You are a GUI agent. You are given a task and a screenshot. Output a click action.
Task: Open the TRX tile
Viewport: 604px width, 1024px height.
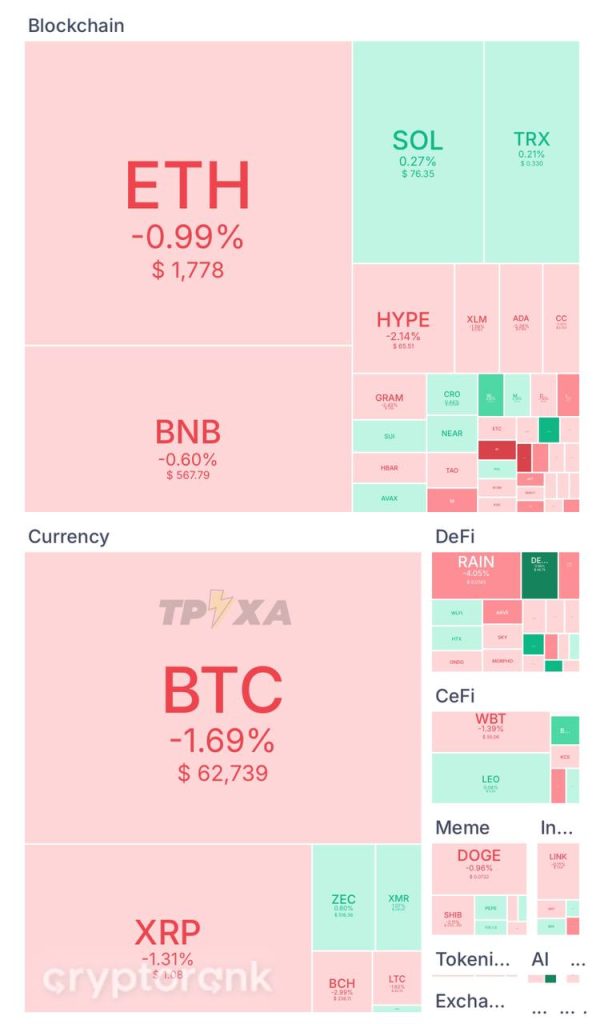532,152
